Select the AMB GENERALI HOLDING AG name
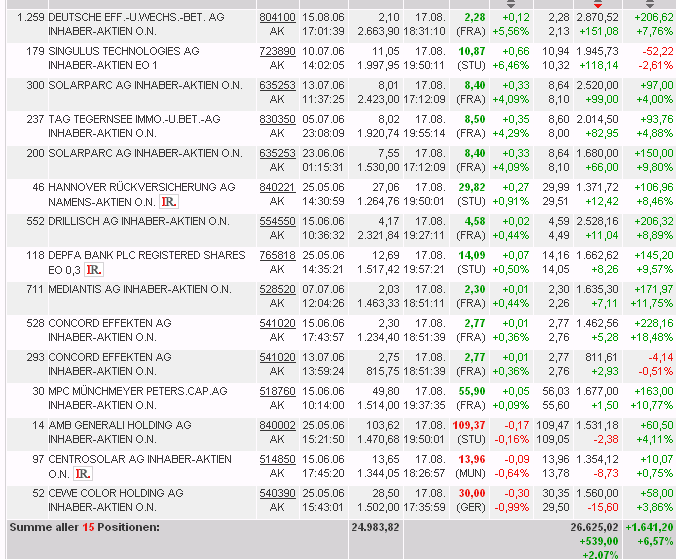 120,426
